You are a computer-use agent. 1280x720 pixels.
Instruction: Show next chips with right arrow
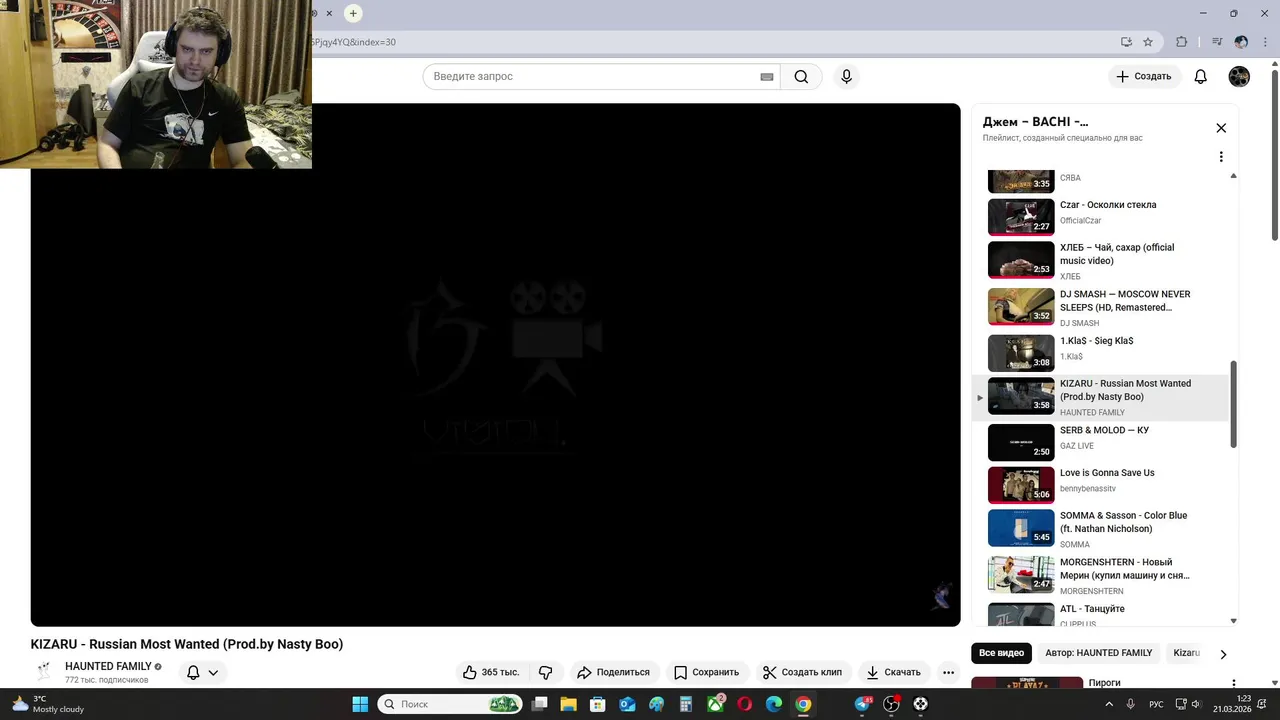[x=1223, y=654]
